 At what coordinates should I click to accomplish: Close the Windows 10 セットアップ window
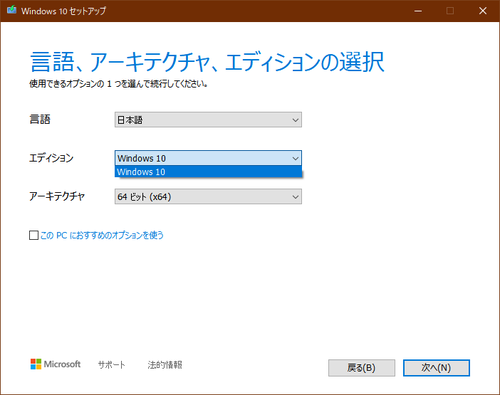click(x=483, y=11)
